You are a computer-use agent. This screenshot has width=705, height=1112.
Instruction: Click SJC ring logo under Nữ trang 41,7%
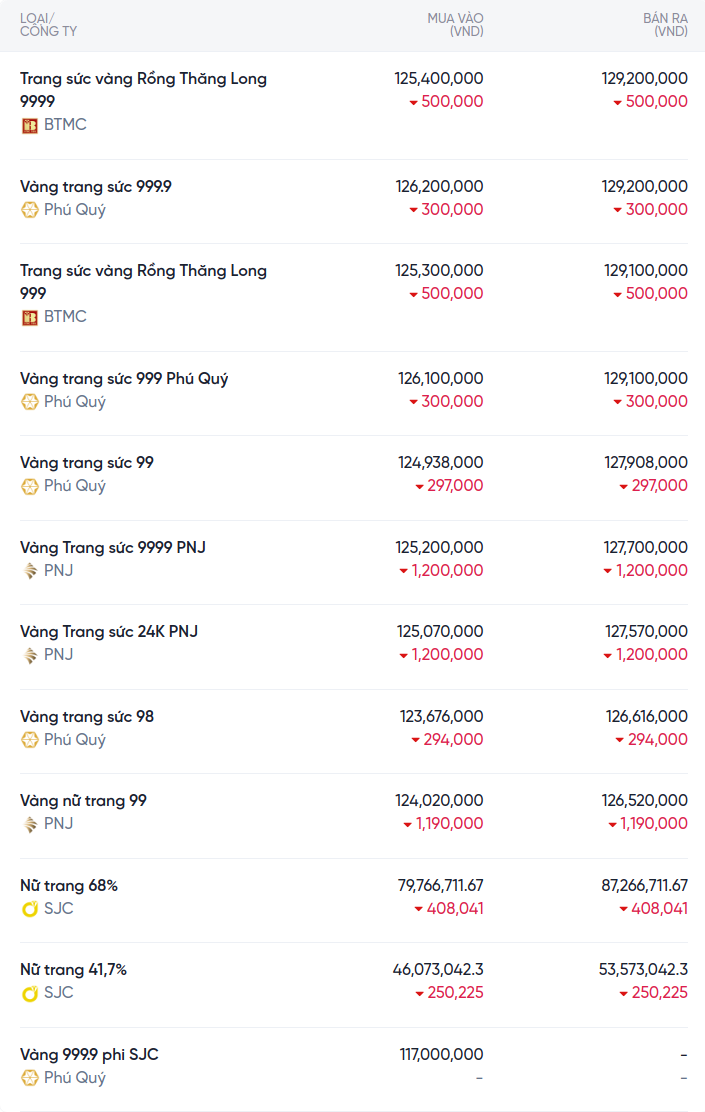29,993
